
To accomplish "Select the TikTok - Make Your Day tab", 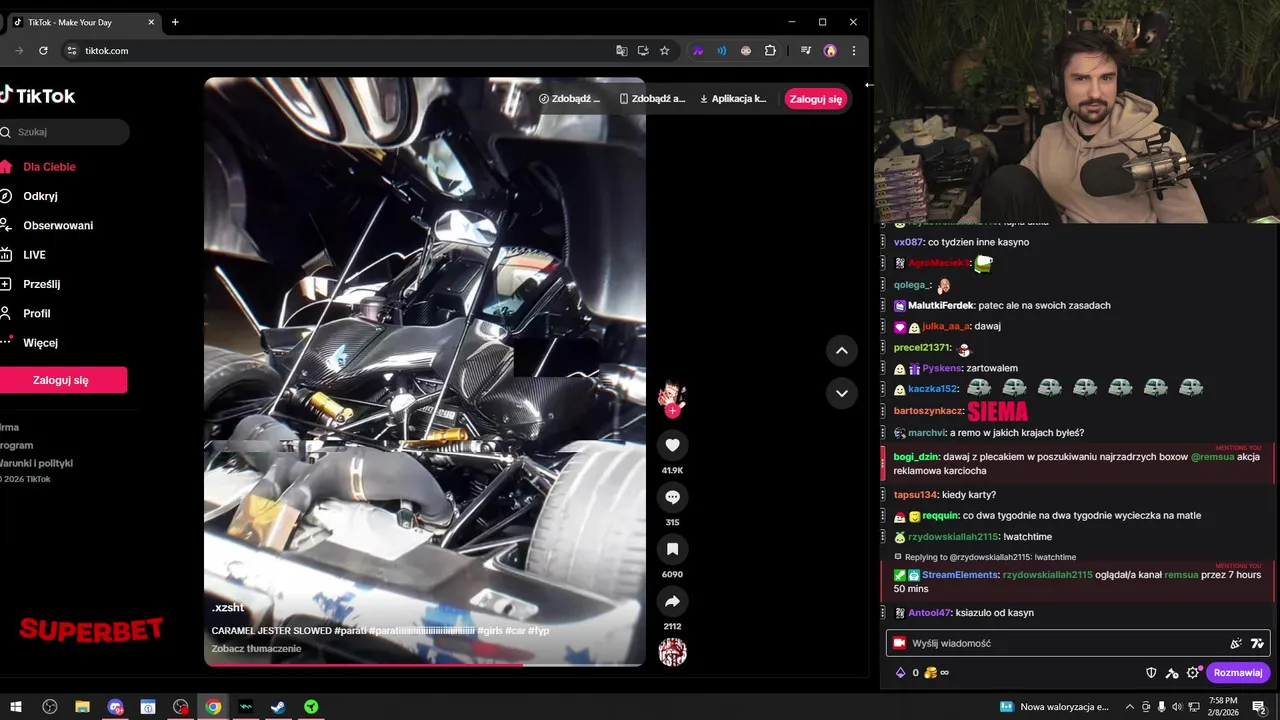I will point(83,22).
